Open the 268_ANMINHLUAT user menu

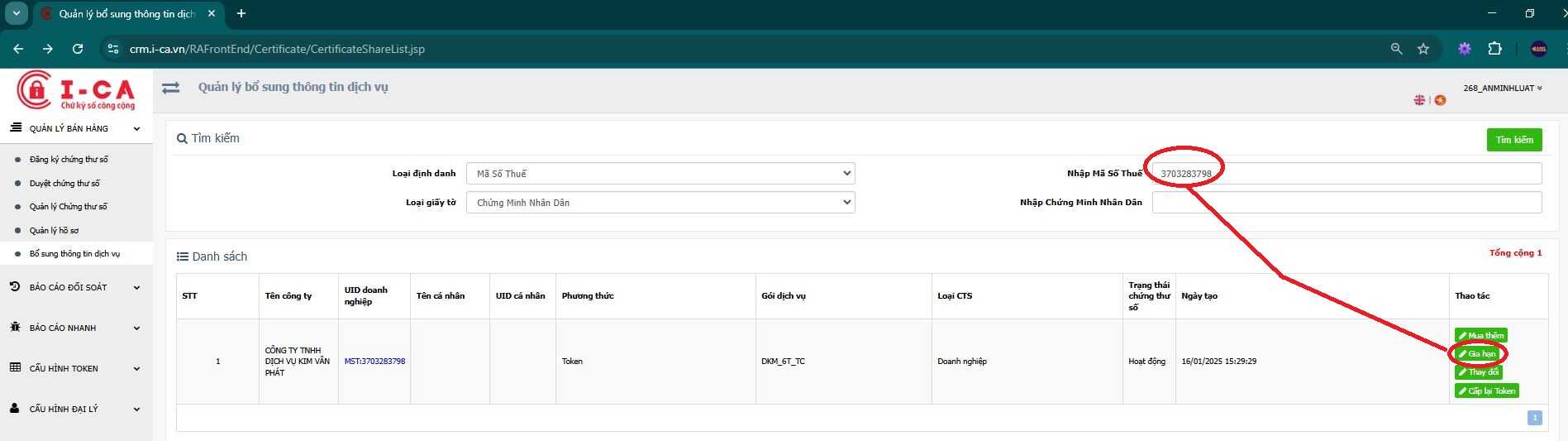point(1502,88)
